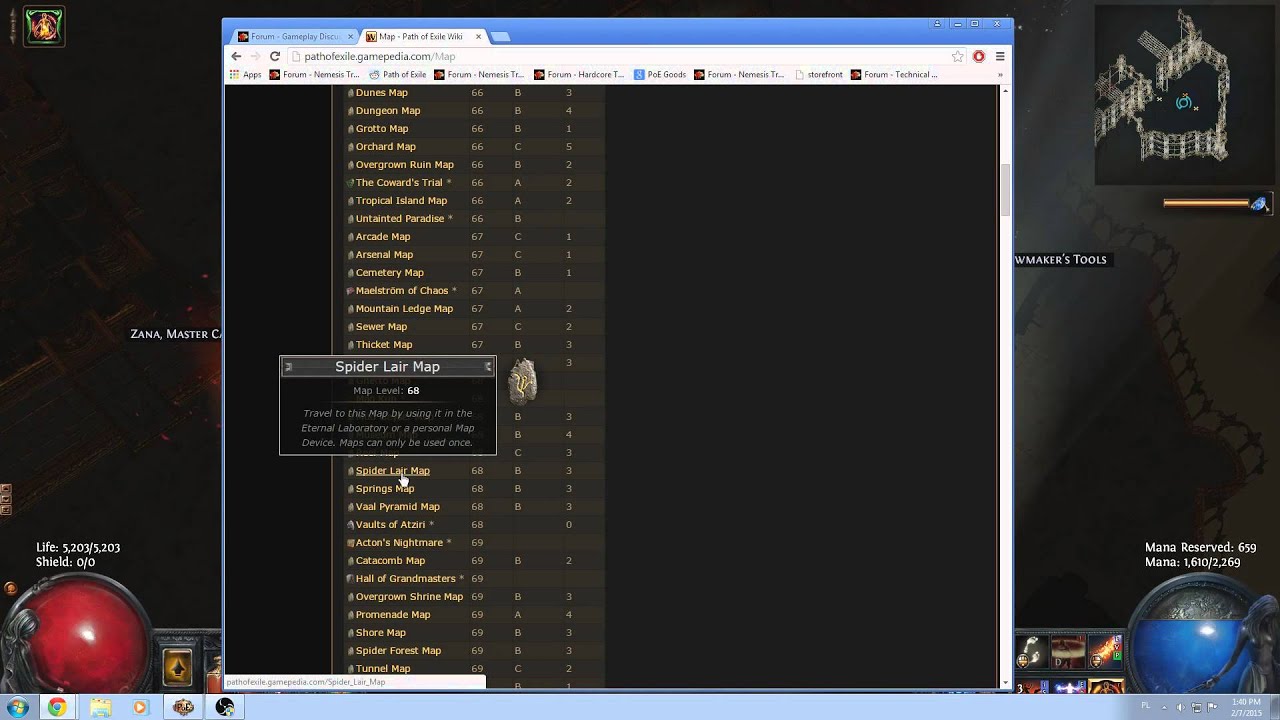The image size is (1280, 720).
Task: Click the browser page vertical scrollbar
Action: tap(1004, 191)
